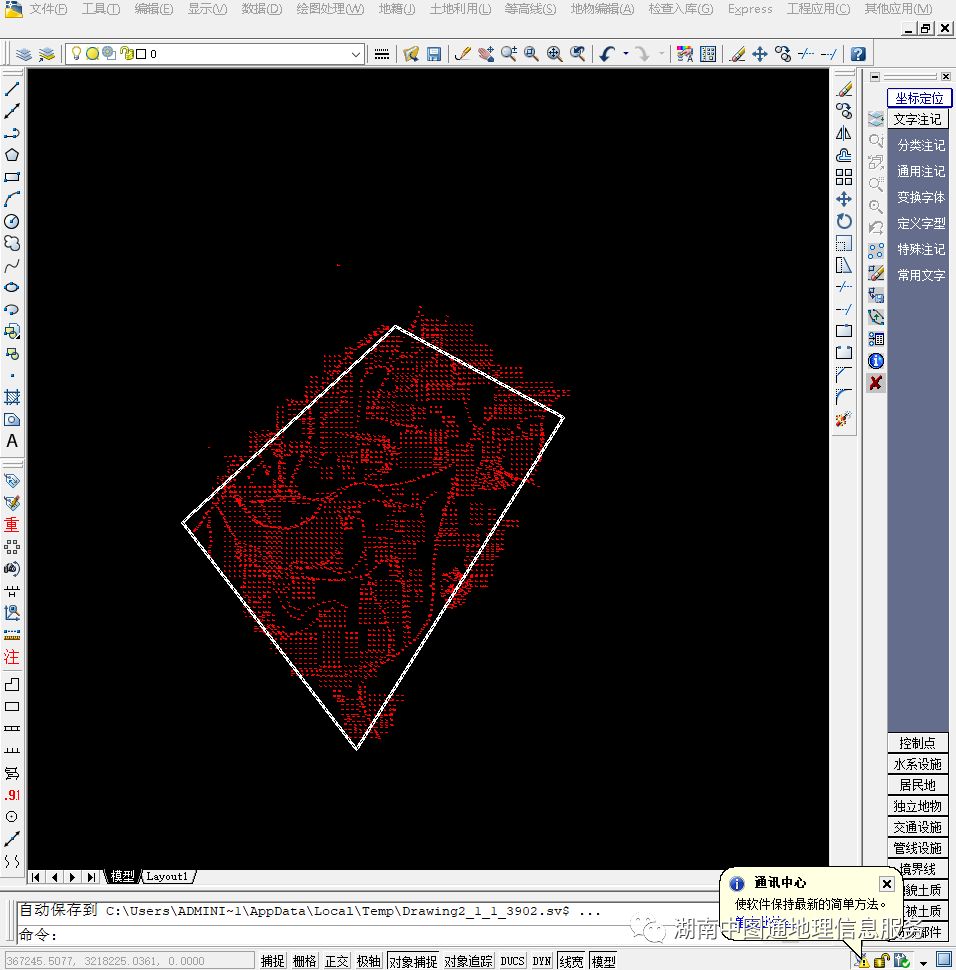This screenshot has width=956, height=970.
Task: Expand the 交通设施 panel section
Action: [918, 827]
